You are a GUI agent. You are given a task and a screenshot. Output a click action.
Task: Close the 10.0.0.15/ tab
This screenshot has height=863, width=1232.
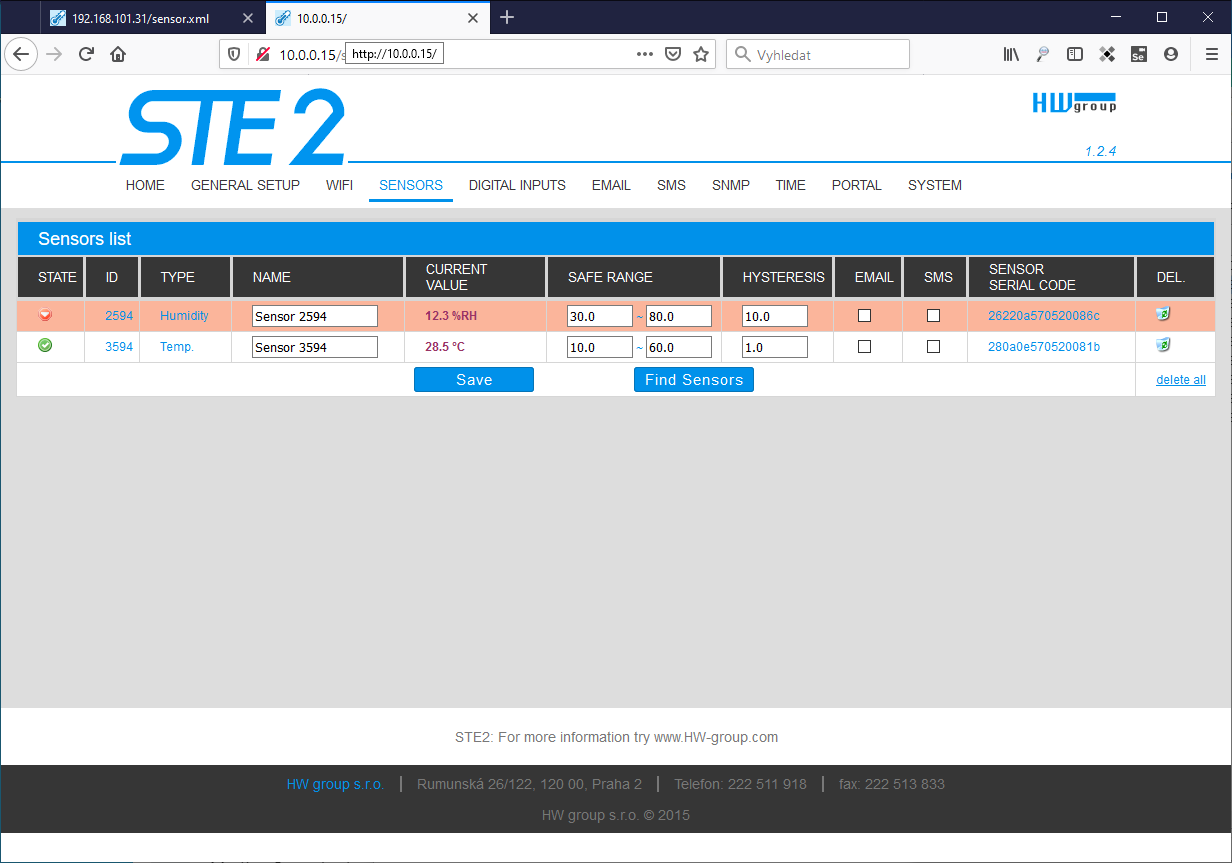click(473, 18)
